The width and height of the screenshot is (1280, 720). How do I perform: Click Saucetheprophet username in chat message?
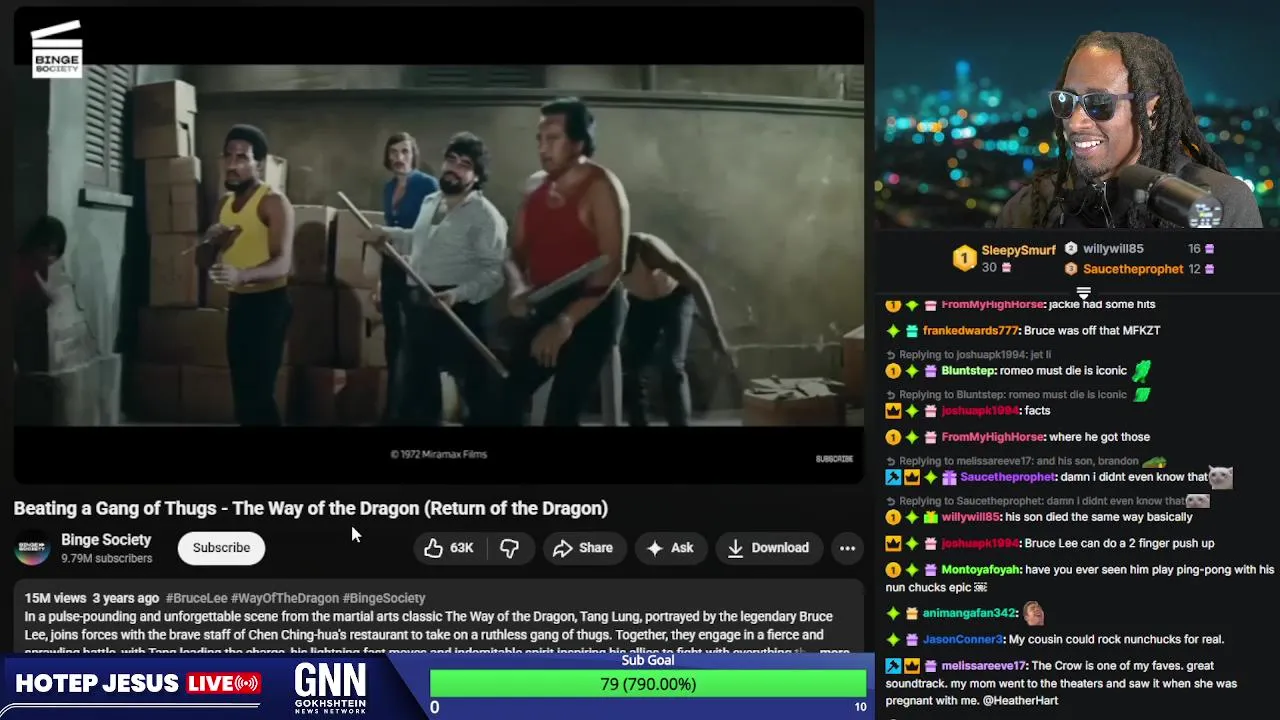coord(1008,477)
